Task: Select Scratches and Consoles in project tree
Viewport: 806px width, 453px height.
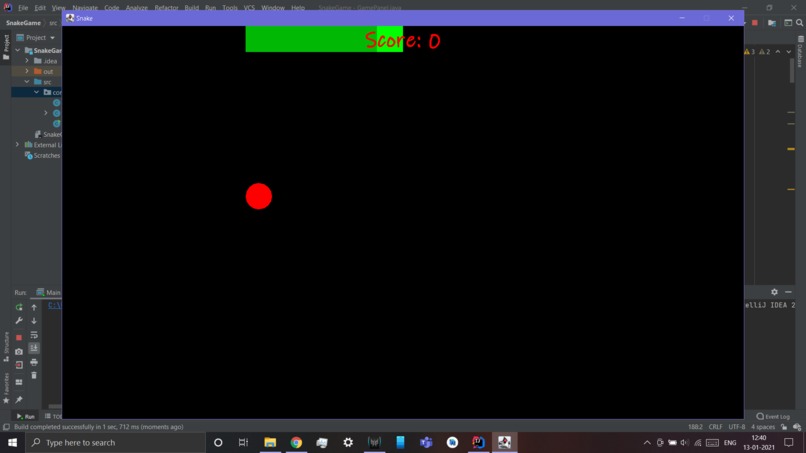Action: (42, 155)
